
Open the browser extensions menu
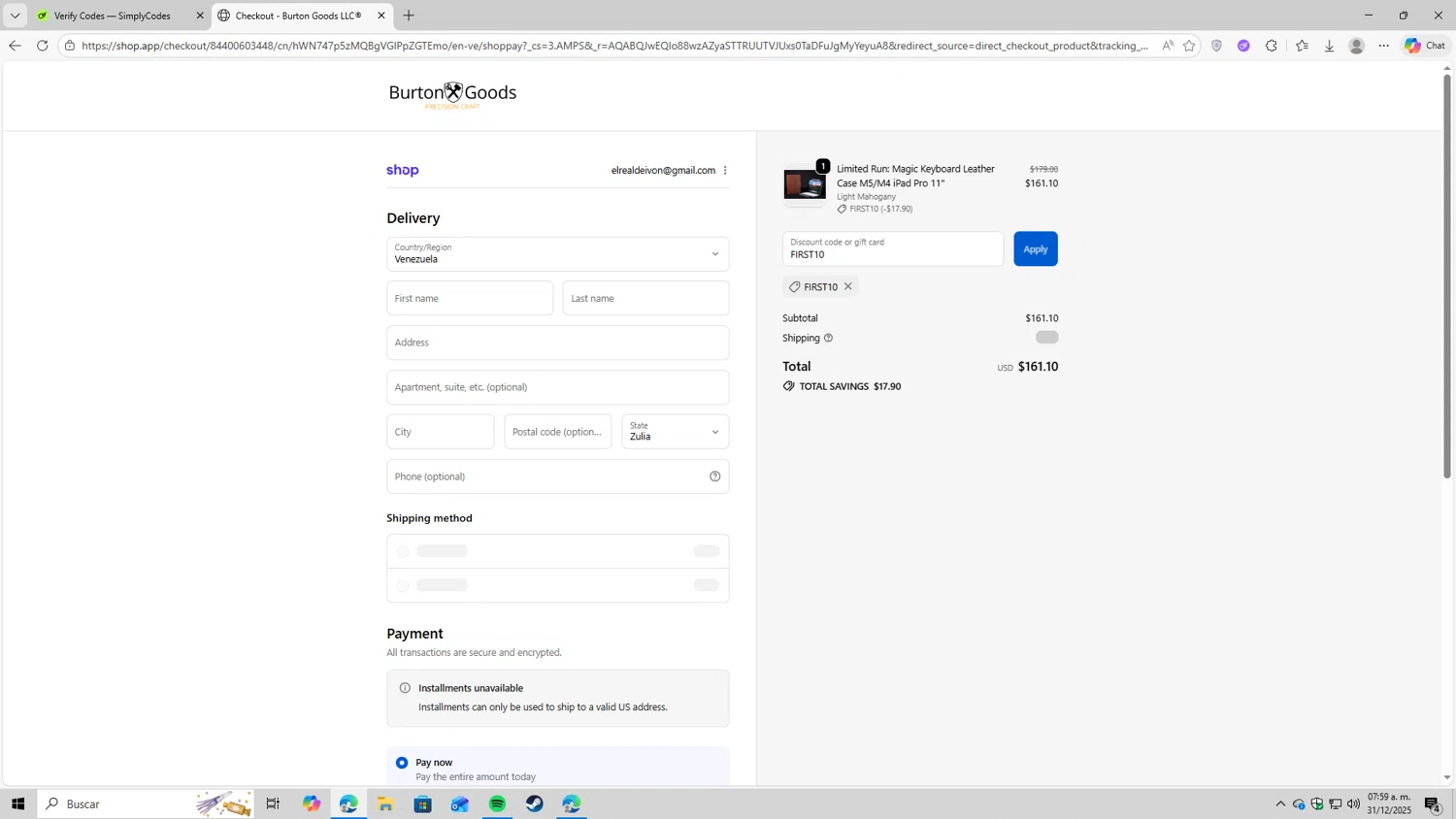point(1272,46)
